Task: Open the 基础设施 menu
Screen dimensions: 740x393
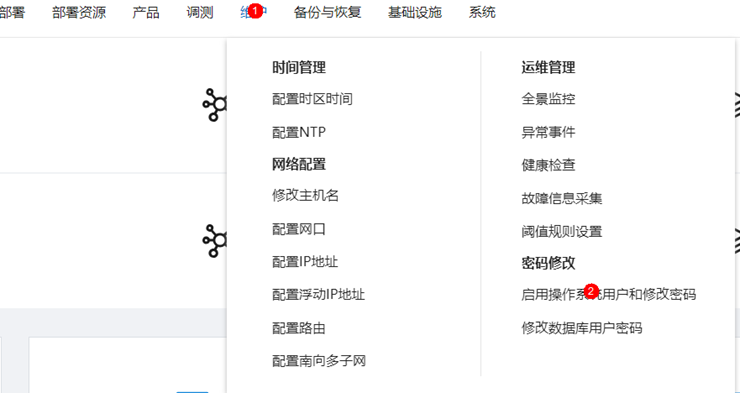Action: (414, 12)
